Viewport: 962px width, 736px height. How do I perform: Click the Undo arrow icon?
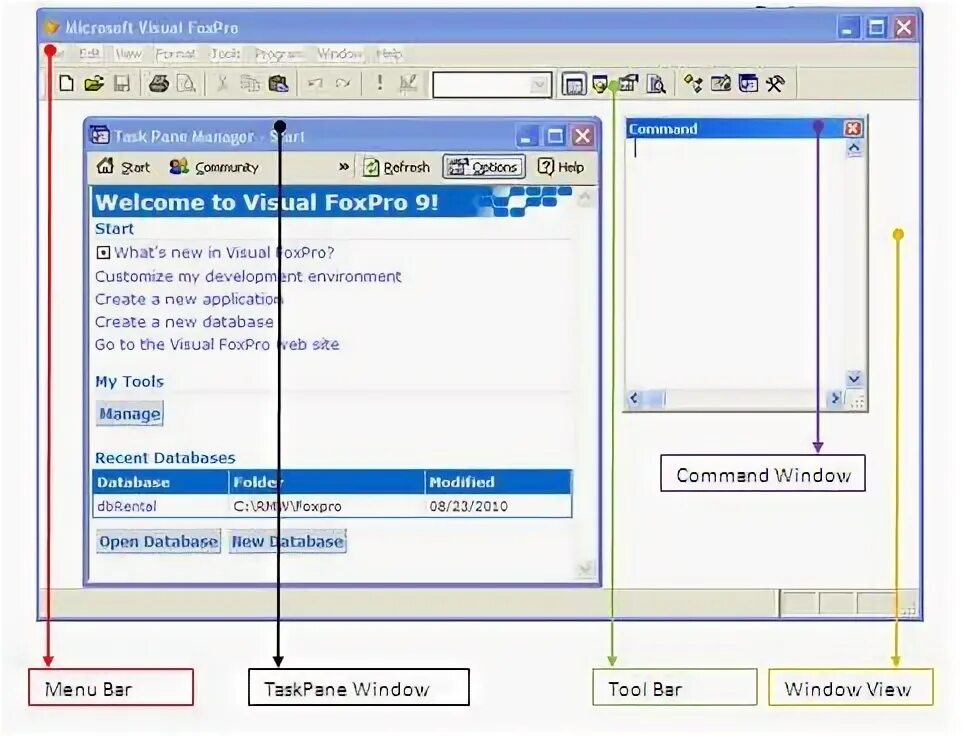315,83
